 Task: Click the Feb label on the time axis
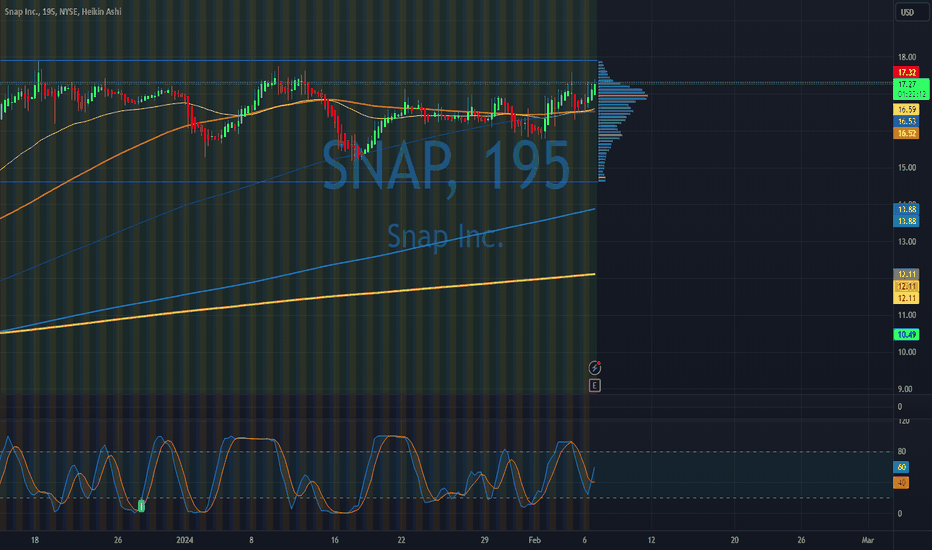[x=534, y=540]
